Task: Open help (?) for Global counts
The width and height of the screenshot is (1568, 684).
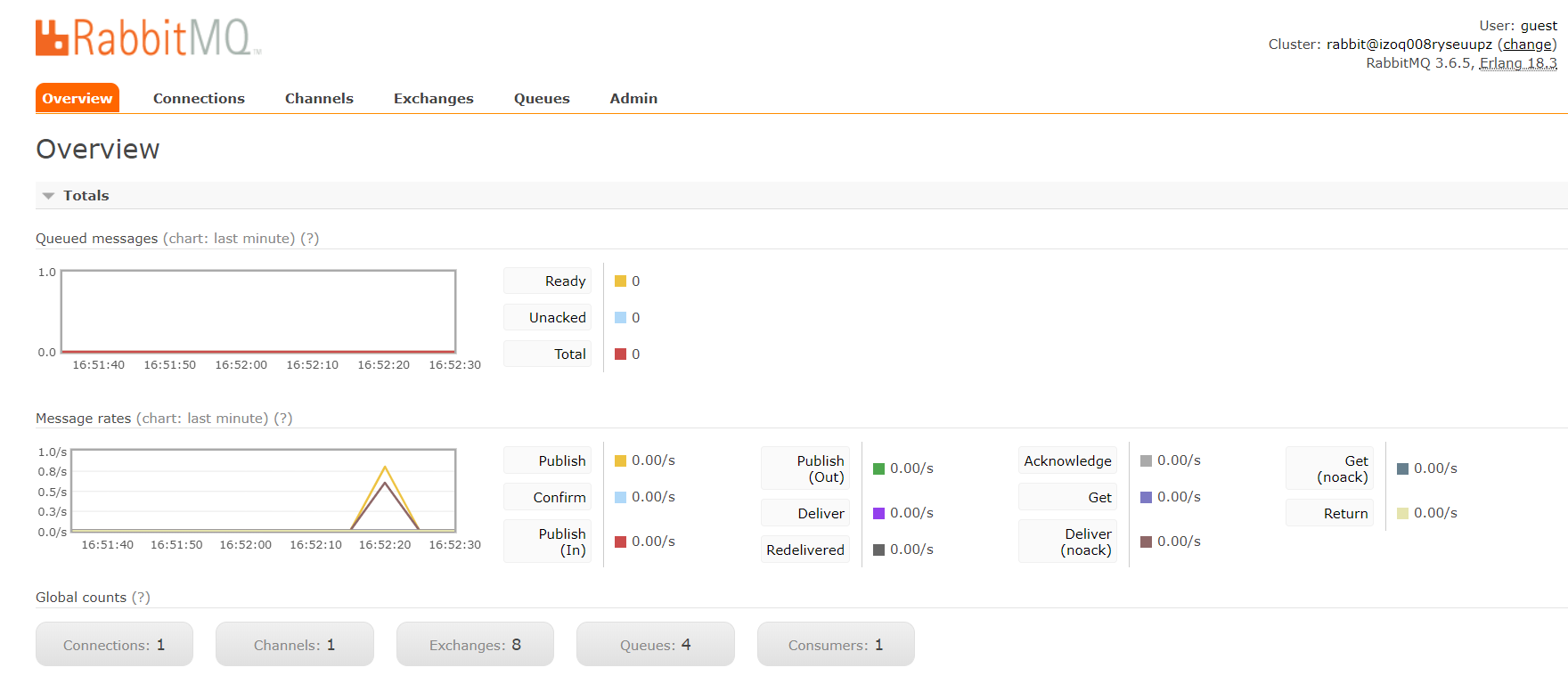Action: coord(141,597)
